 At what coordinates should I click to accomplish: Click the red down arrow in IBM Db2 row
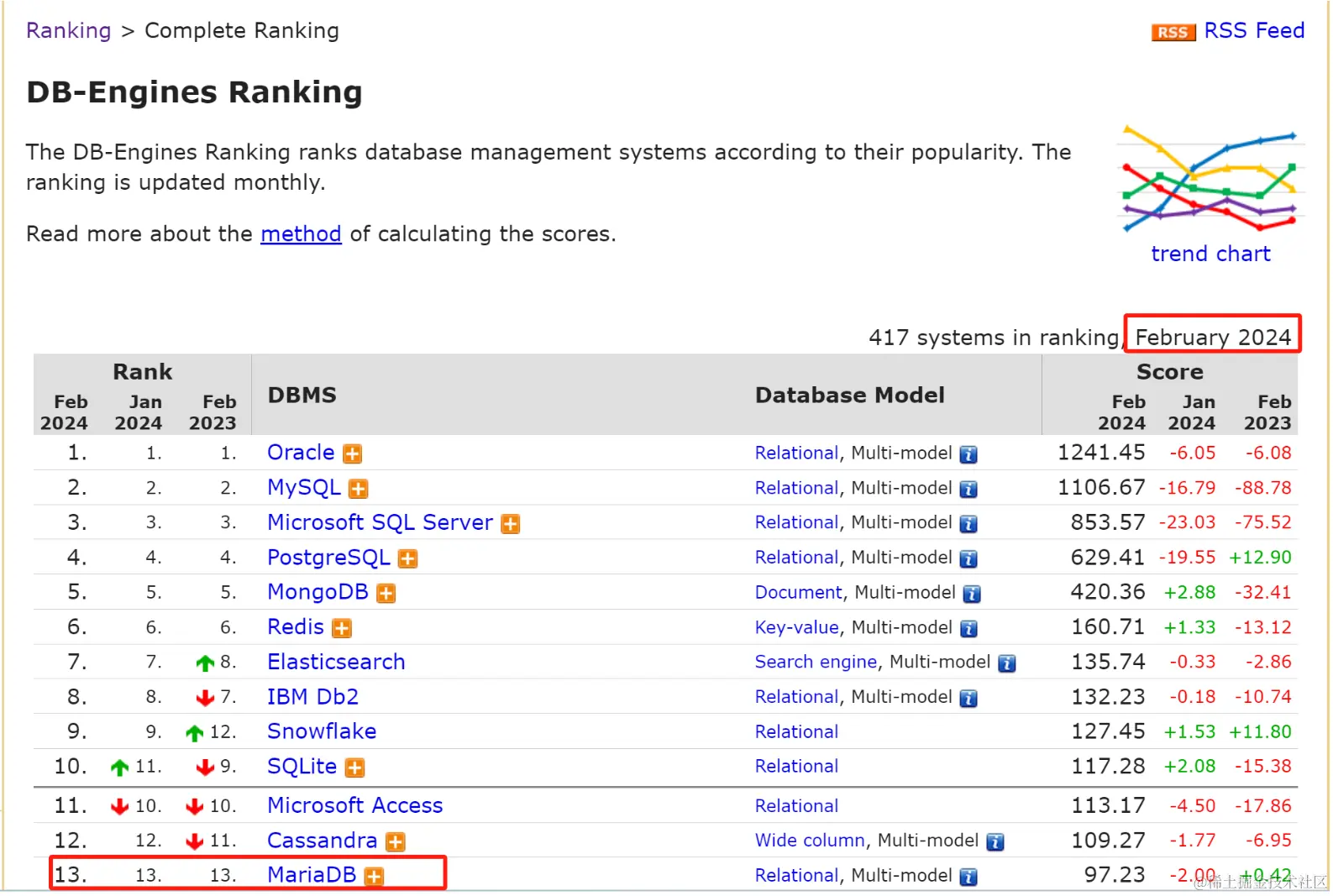205,698
